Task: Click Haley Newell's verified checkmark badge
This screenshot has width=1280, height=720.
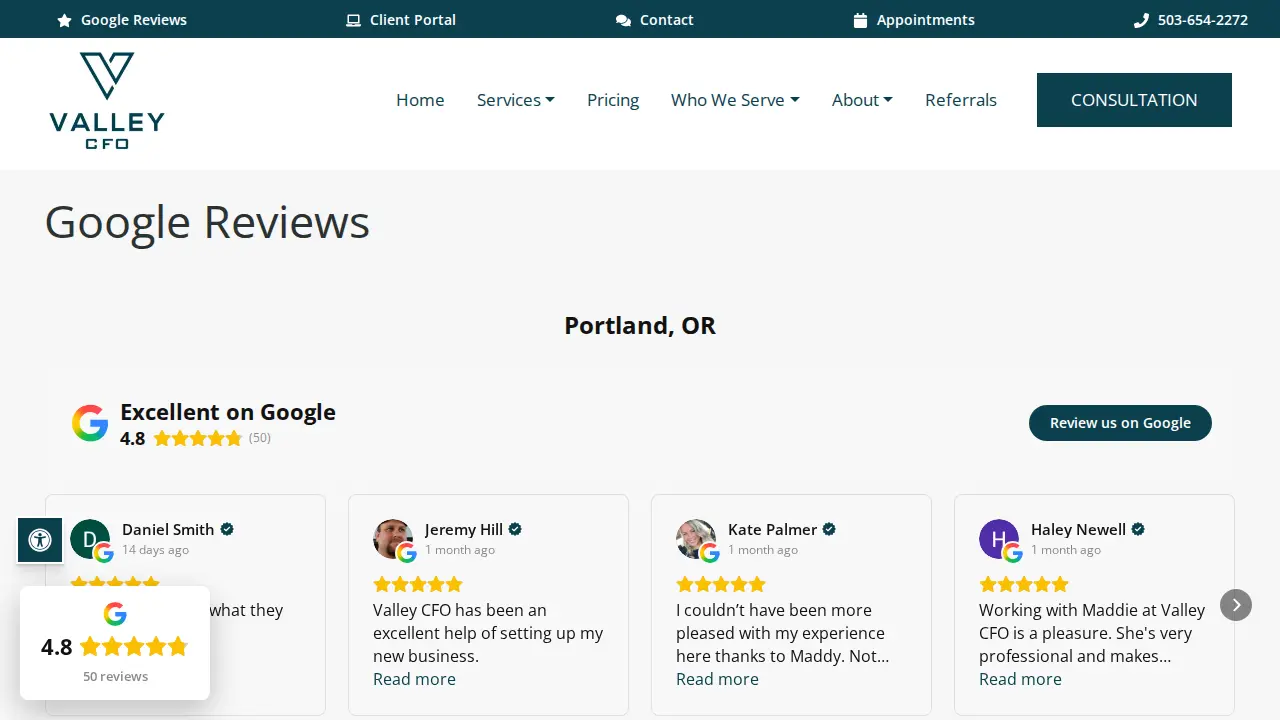Action: (x=1138, y=529)
